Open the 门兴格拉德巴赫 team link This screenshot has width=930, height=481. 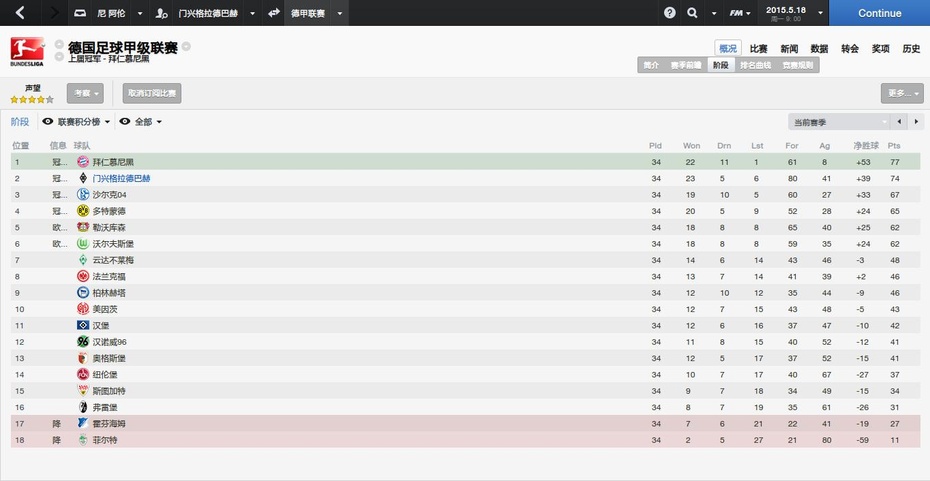[x=122, y=178]
